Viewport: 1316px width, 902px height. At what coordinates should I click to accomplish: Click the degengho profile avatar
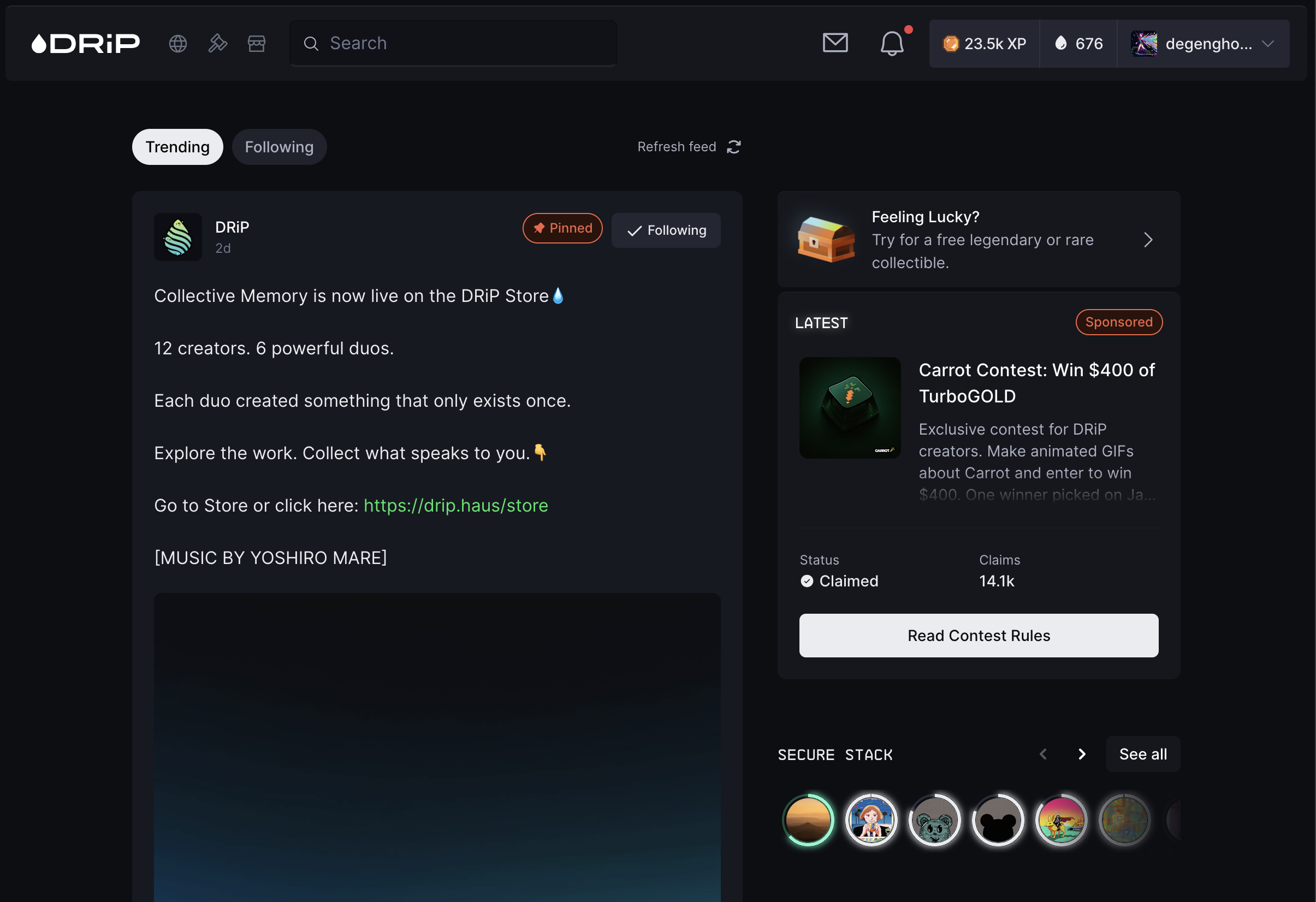click(1144, 44)
